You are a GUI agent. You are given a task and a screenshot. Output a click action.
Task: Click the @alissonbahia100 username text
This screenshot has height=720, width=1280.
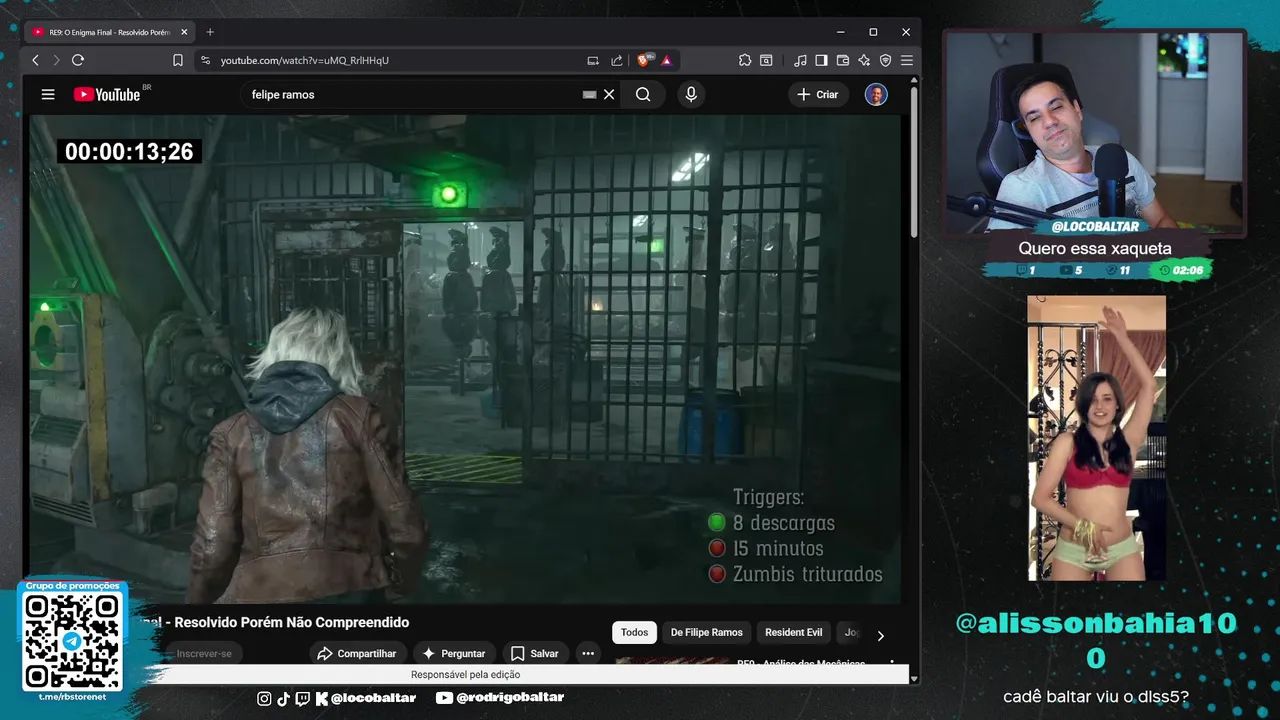coord(1096,640)
